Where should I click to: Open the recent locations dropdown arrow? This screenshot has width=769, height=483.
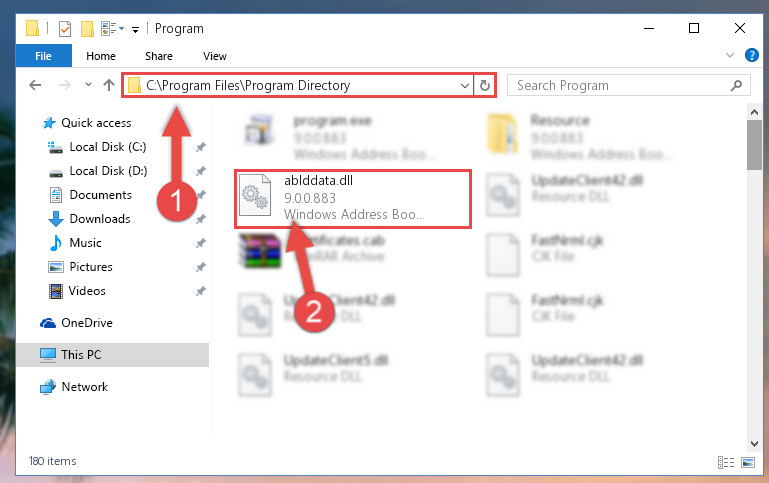pyautogui.click(x=88, y=85)
